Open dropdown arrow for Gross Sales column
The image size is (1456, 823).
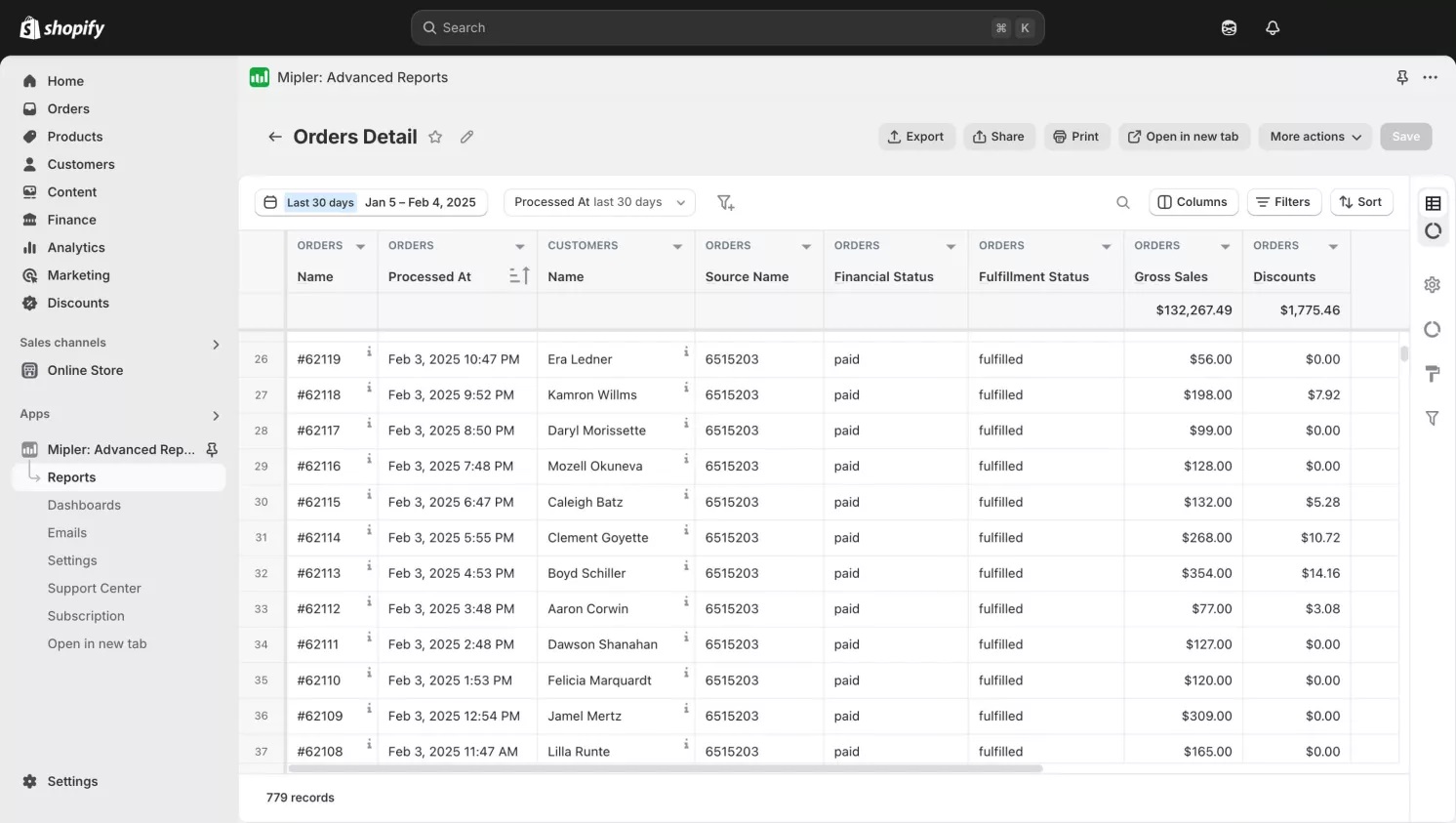[x=1225, y=246]
